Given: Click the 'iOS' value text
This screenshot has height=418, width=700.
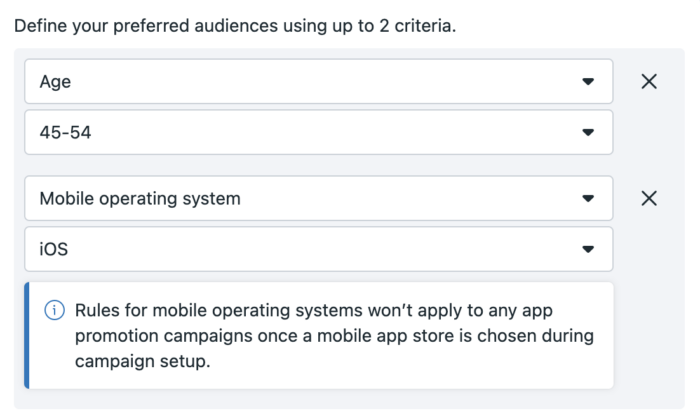Looking at the screenshot, I should pyautogui.click(x=54, y=249).
